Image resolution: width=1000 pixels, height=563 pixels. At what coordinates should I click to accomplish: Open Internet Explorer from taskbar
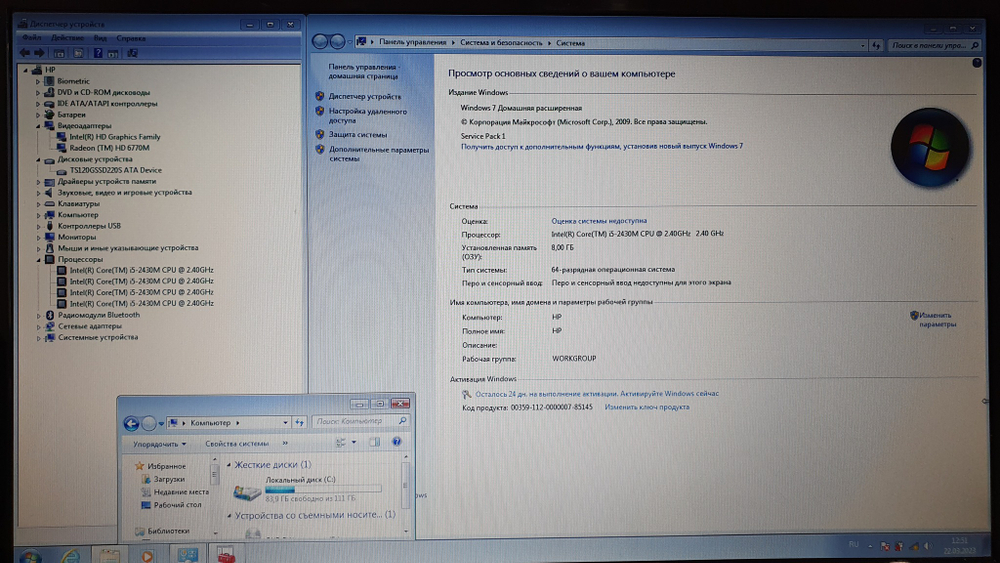pos(70,556)
